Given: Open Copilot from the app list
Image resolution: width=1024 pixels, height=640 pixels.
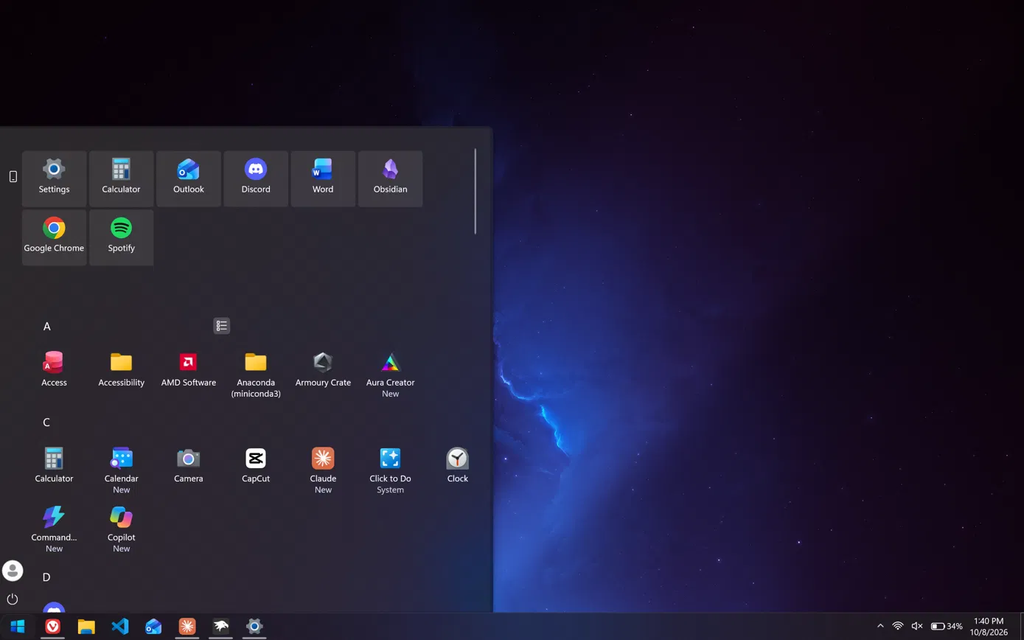Looking at the screenshot, I should point(121,530).
